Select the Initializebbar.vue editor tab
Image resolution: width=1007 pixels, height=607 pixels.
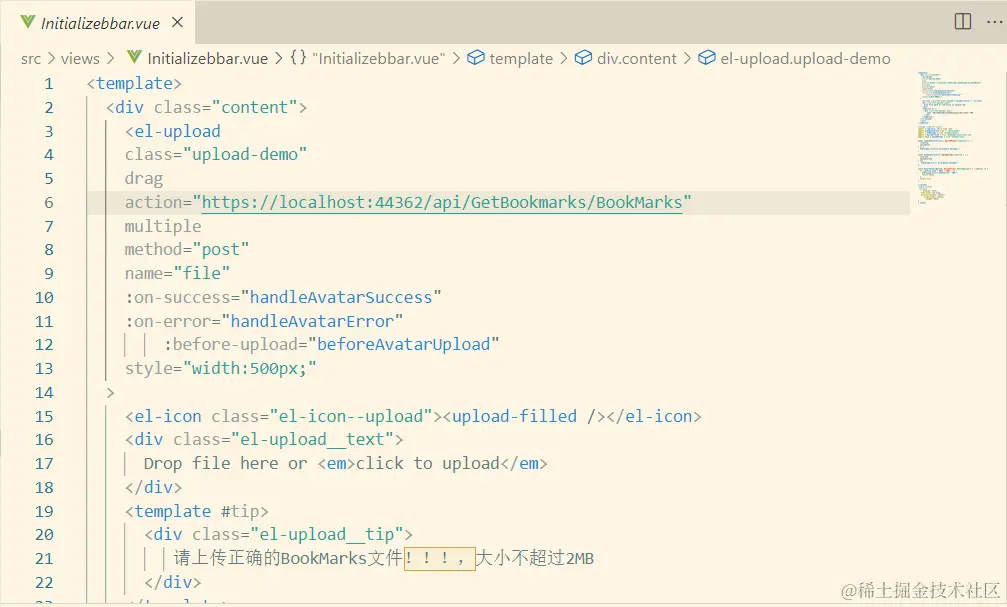(98, 22)
